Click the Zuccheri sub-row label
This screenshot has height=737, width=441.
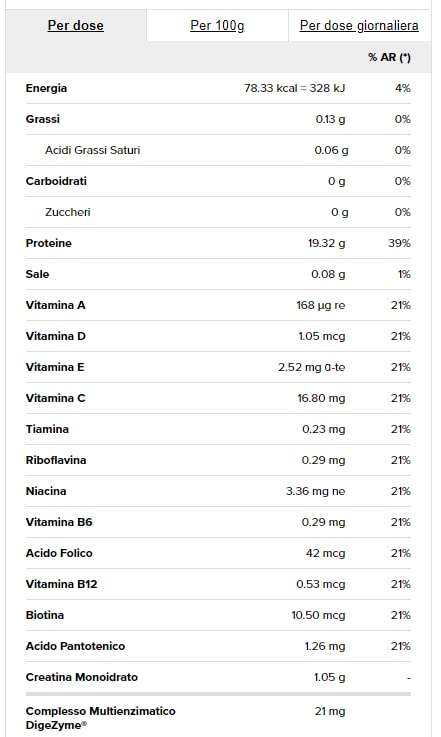pyautogui.click(x=68, y=212)
